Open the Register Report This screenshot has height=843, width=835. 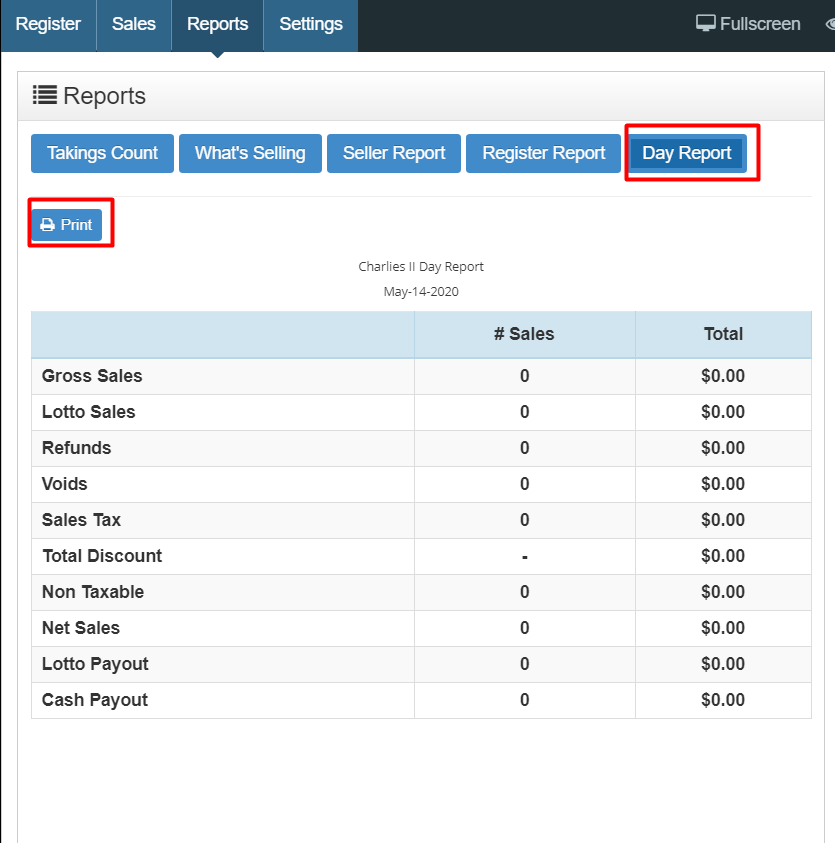coord(543,153)
